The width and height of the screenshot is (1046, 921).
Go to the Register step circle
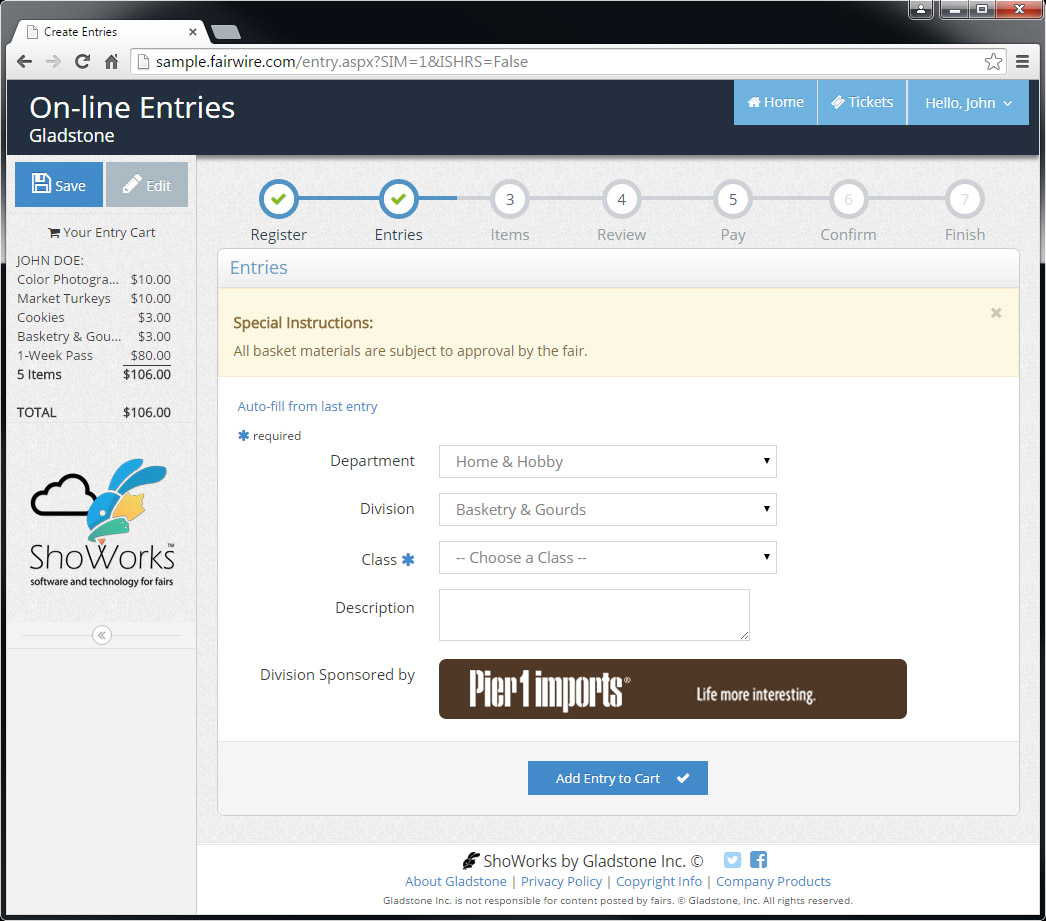click(x=278, y=199)
